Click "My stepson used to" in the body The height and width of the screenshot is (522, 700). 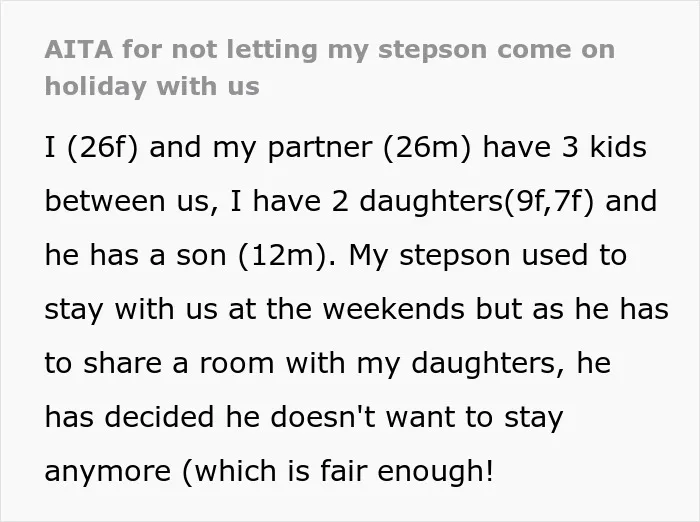[x=488, y=255]
